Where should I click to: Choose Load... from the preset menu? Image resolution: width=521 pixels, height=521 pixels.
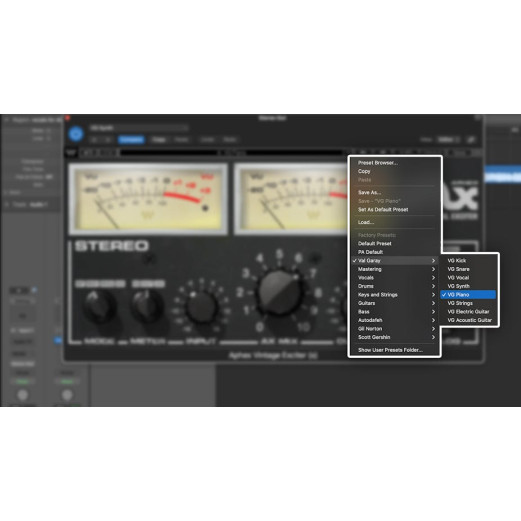(x=366, y=222)
